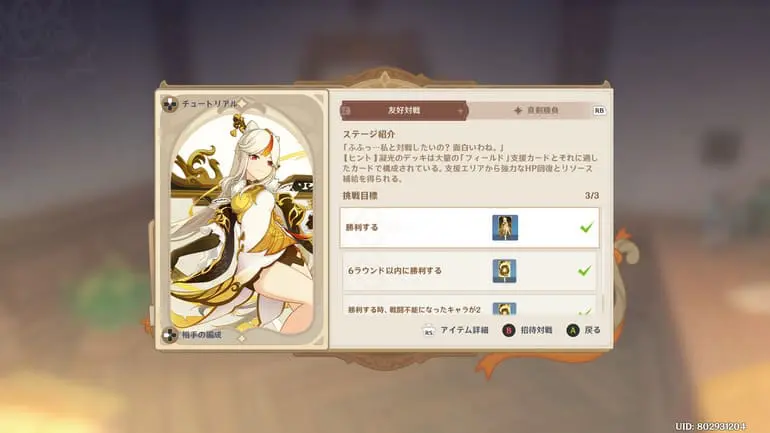
Task: Switch to the 真剣勝負 tab
Action: (x=536, y=111)
